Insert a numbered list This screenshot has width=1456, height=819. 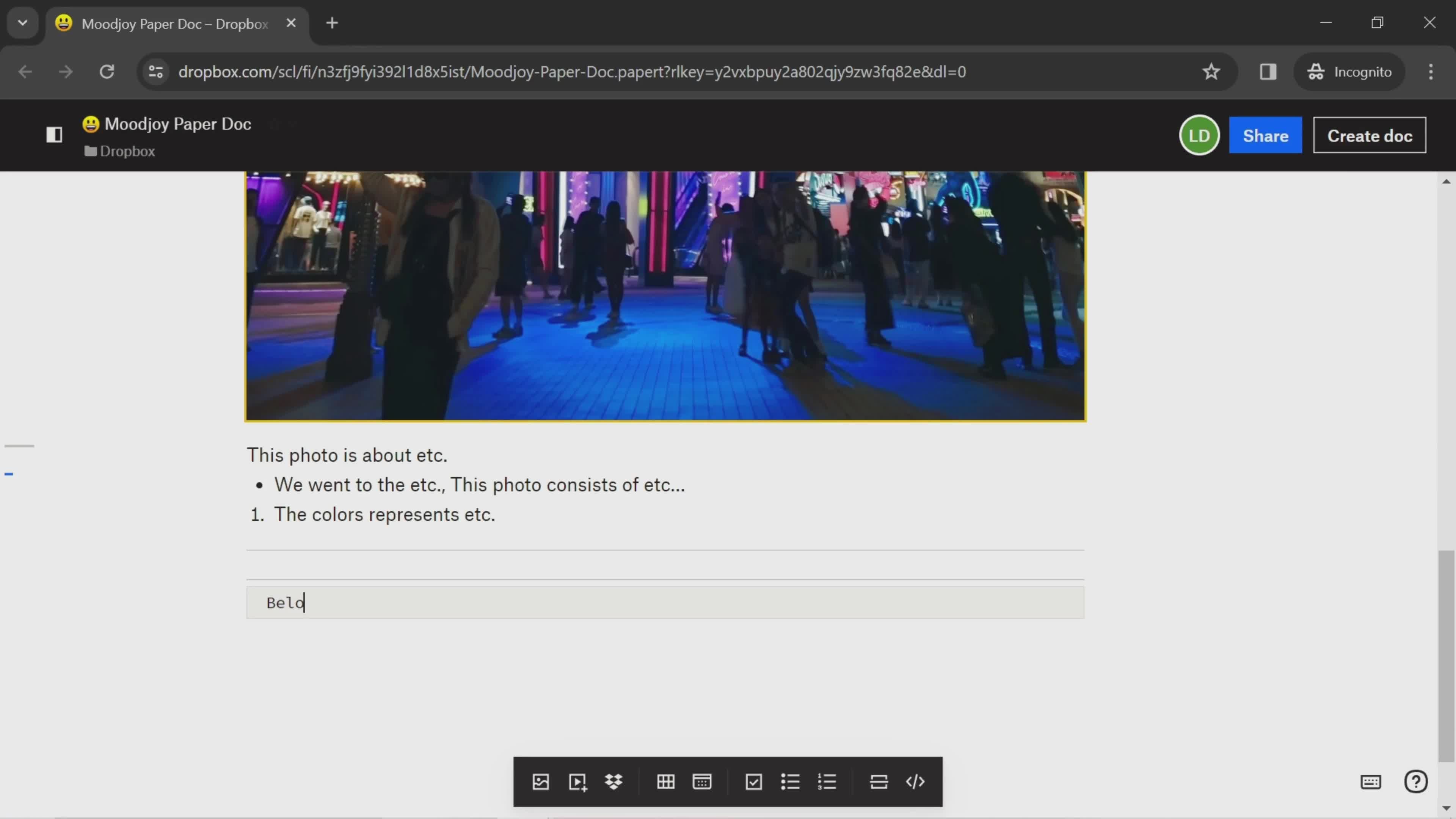(826, 782)
